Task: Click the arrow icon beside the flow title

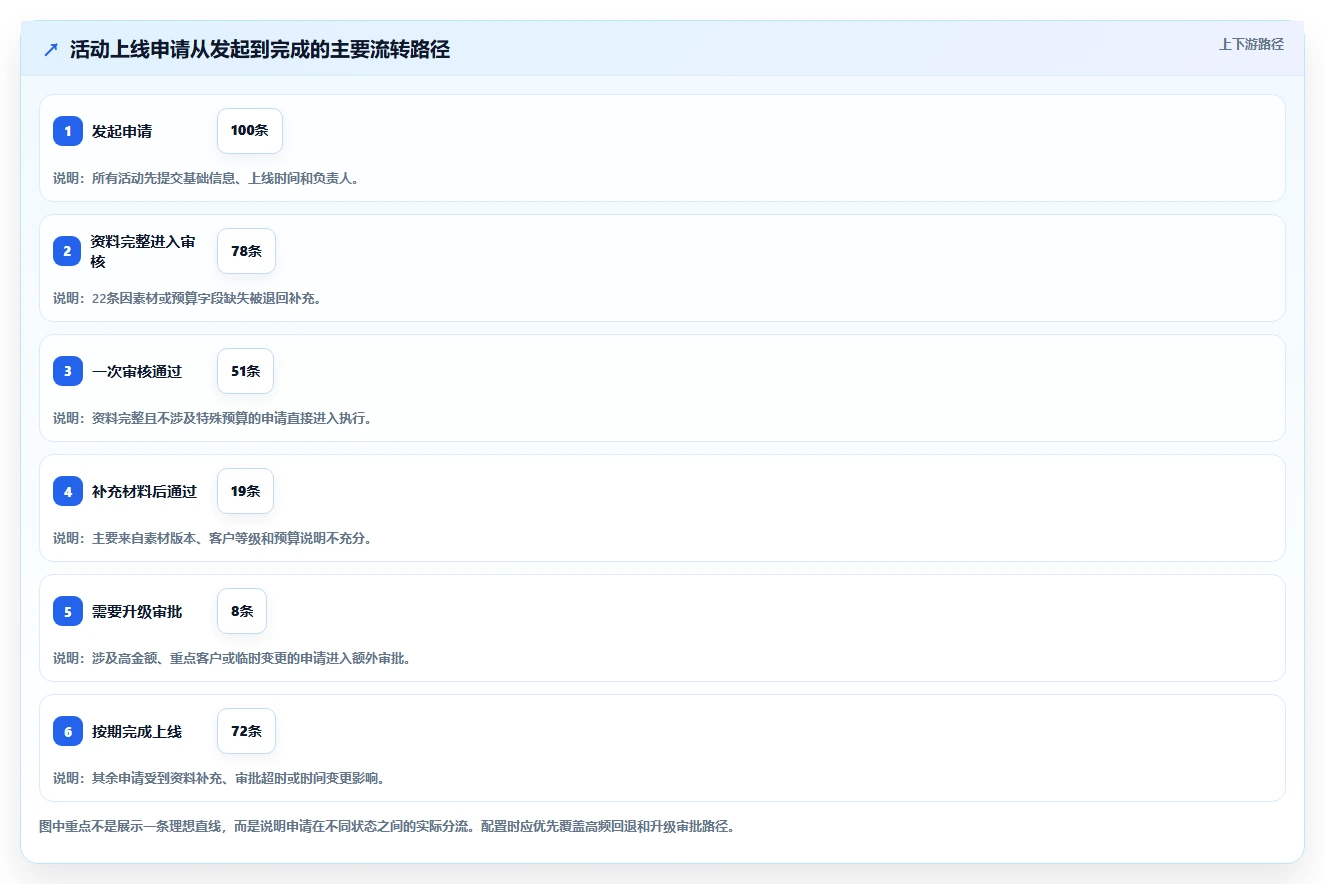Action: coord(51,50)
